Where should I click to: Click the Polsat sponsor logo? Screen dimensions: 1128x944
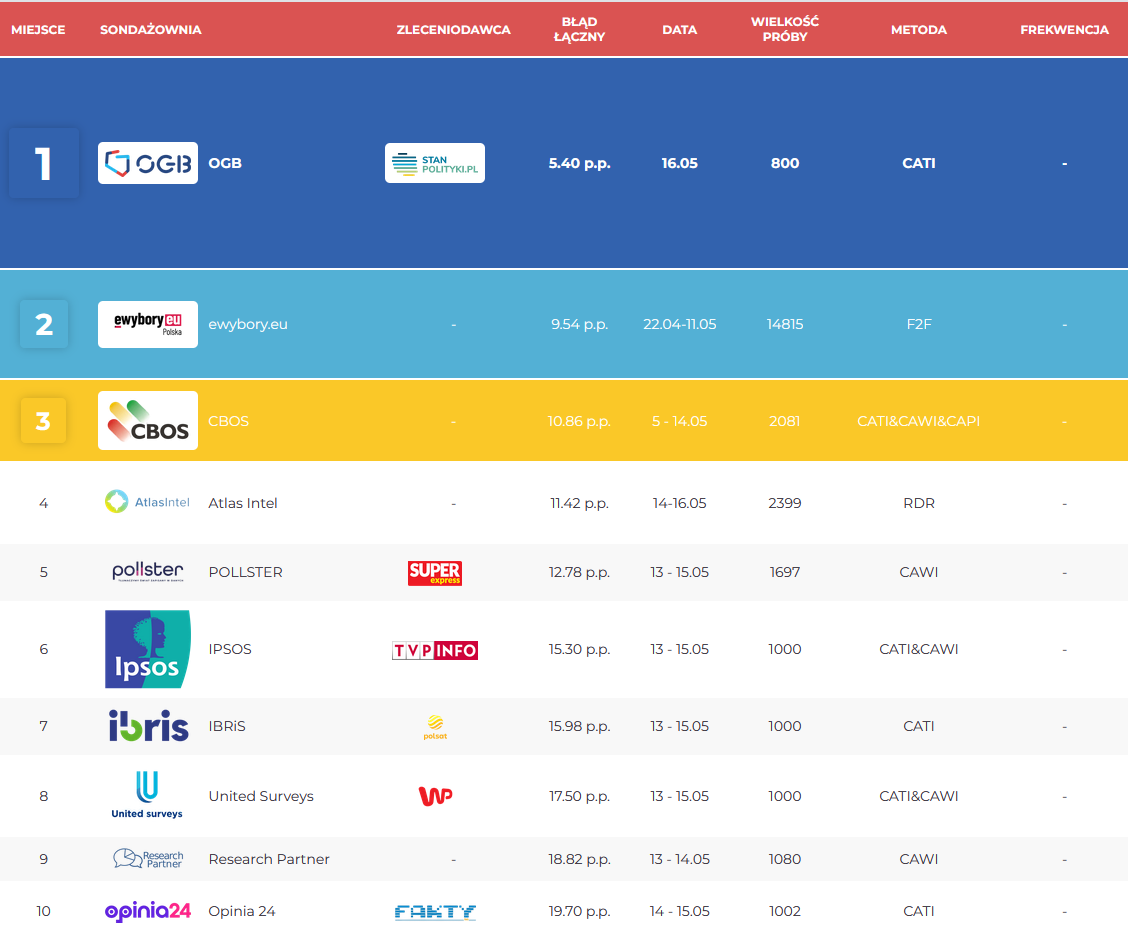[x=435, y=727]
